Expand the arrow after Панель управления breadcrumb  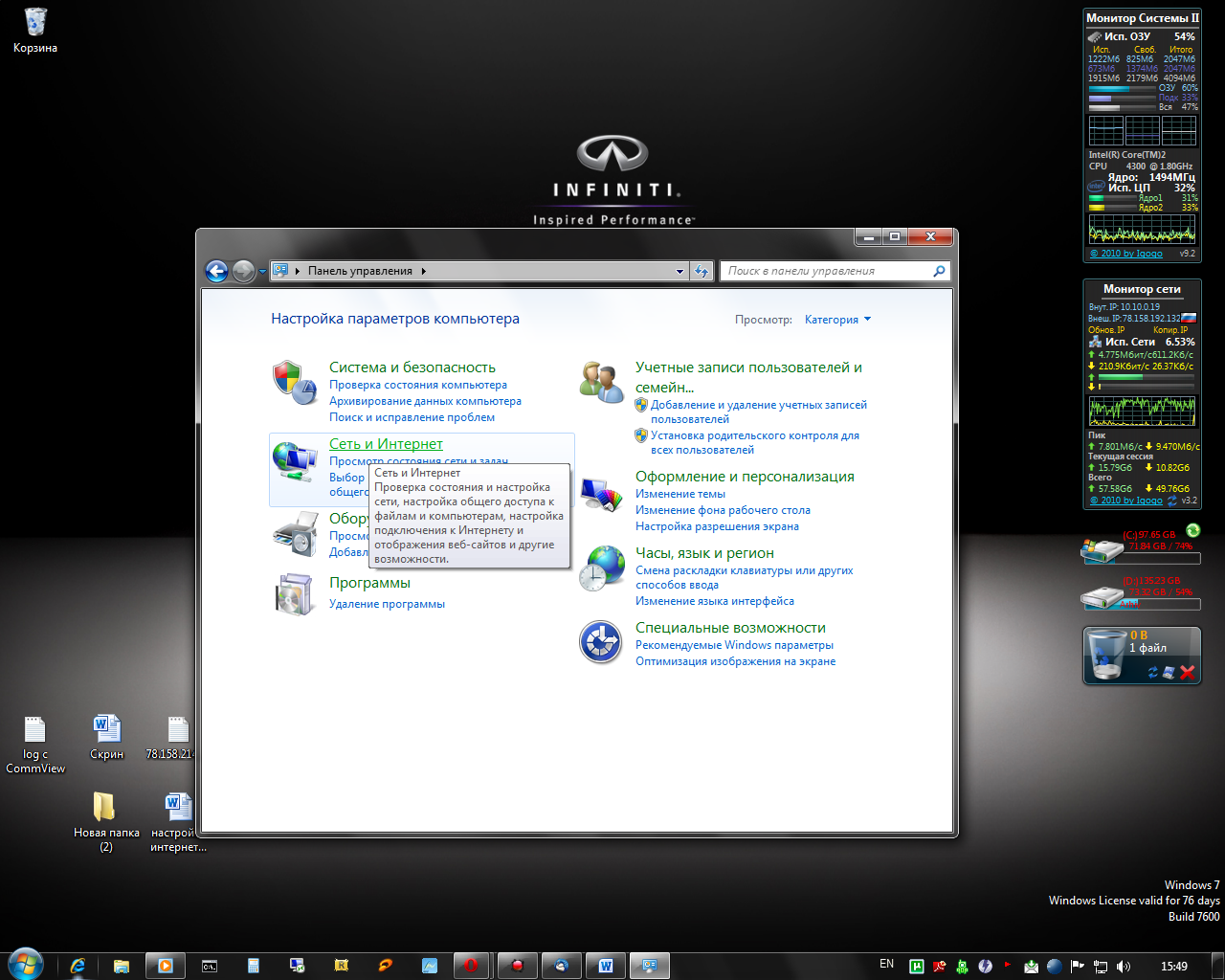423,272
